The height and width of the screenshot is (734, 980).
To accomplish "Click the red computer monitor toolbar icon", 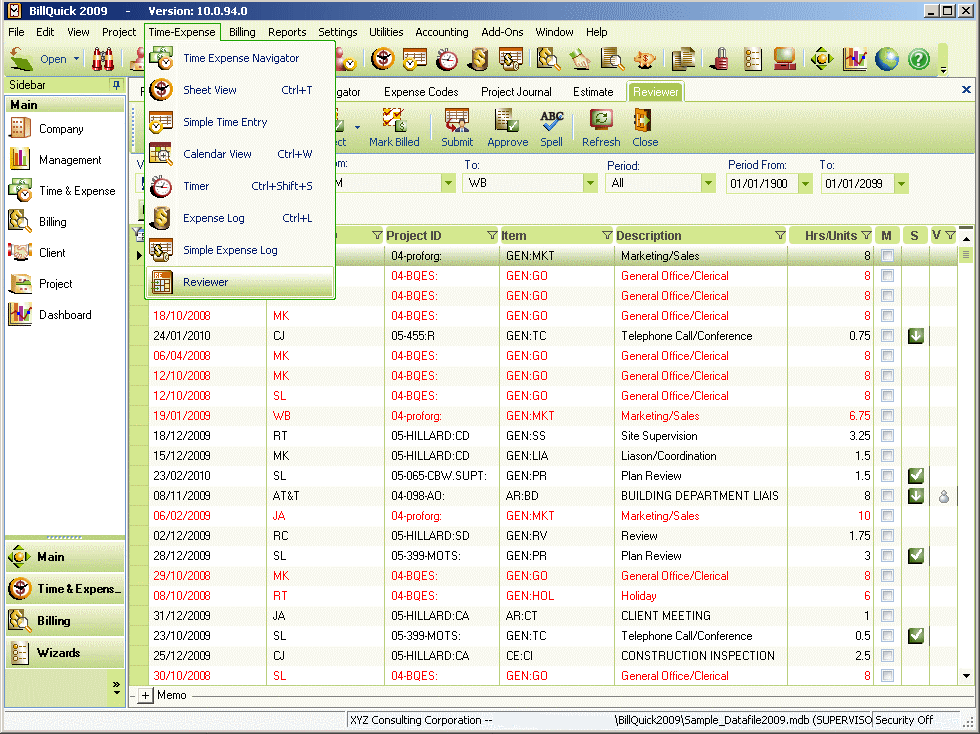I will [784, 59].
